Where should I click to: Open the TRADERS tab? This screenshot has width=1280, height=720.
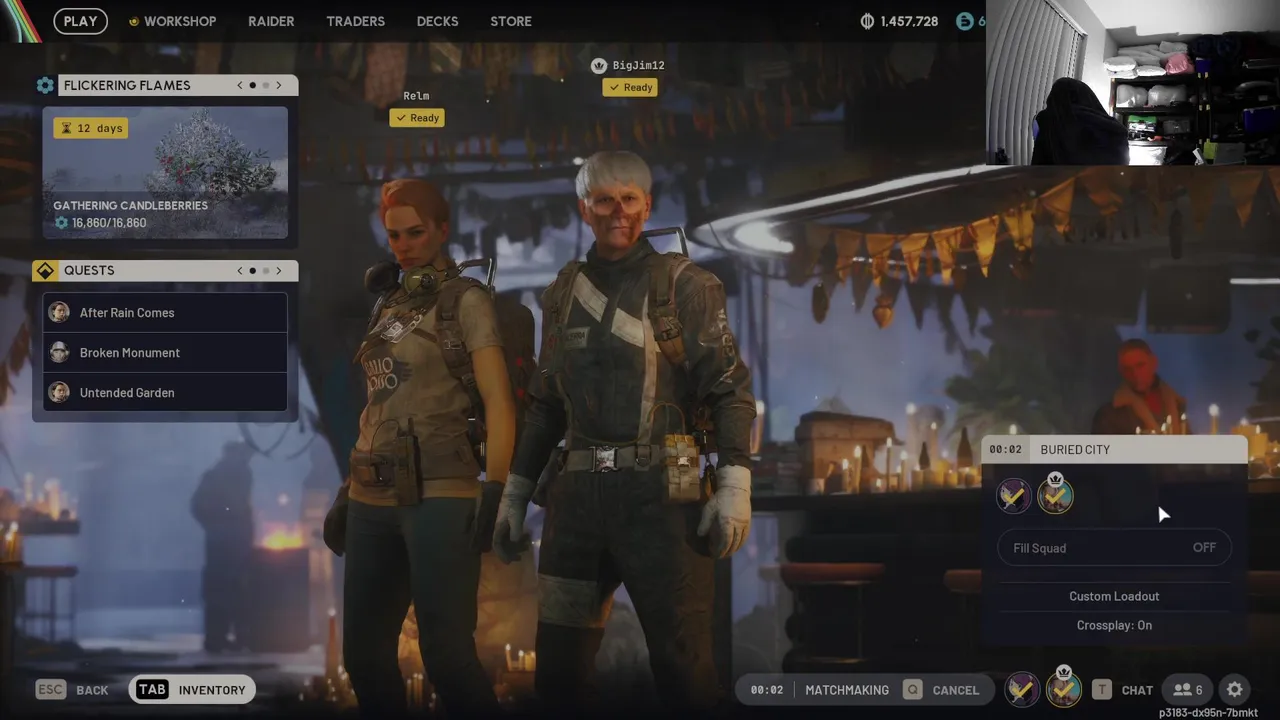355,21
